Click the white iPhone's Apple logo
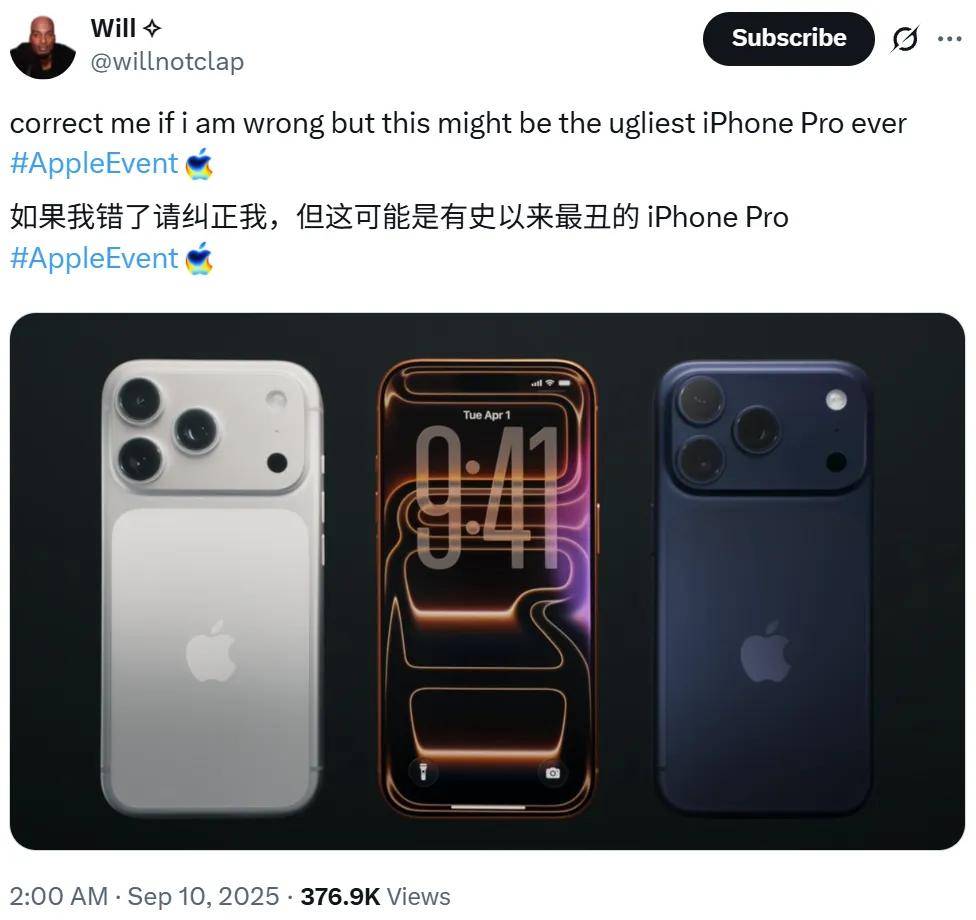 coord(211,650)
